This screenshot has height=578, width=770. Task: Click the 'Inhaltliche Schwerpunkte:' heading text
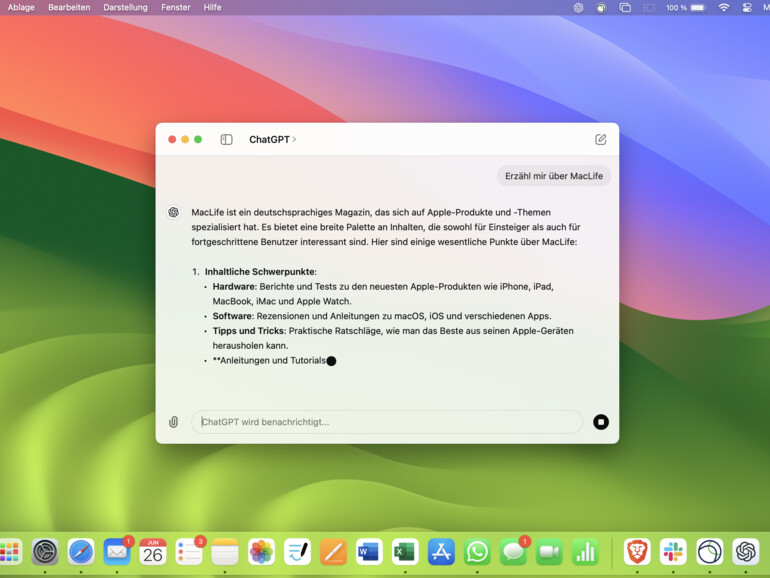tap(261, 272)
